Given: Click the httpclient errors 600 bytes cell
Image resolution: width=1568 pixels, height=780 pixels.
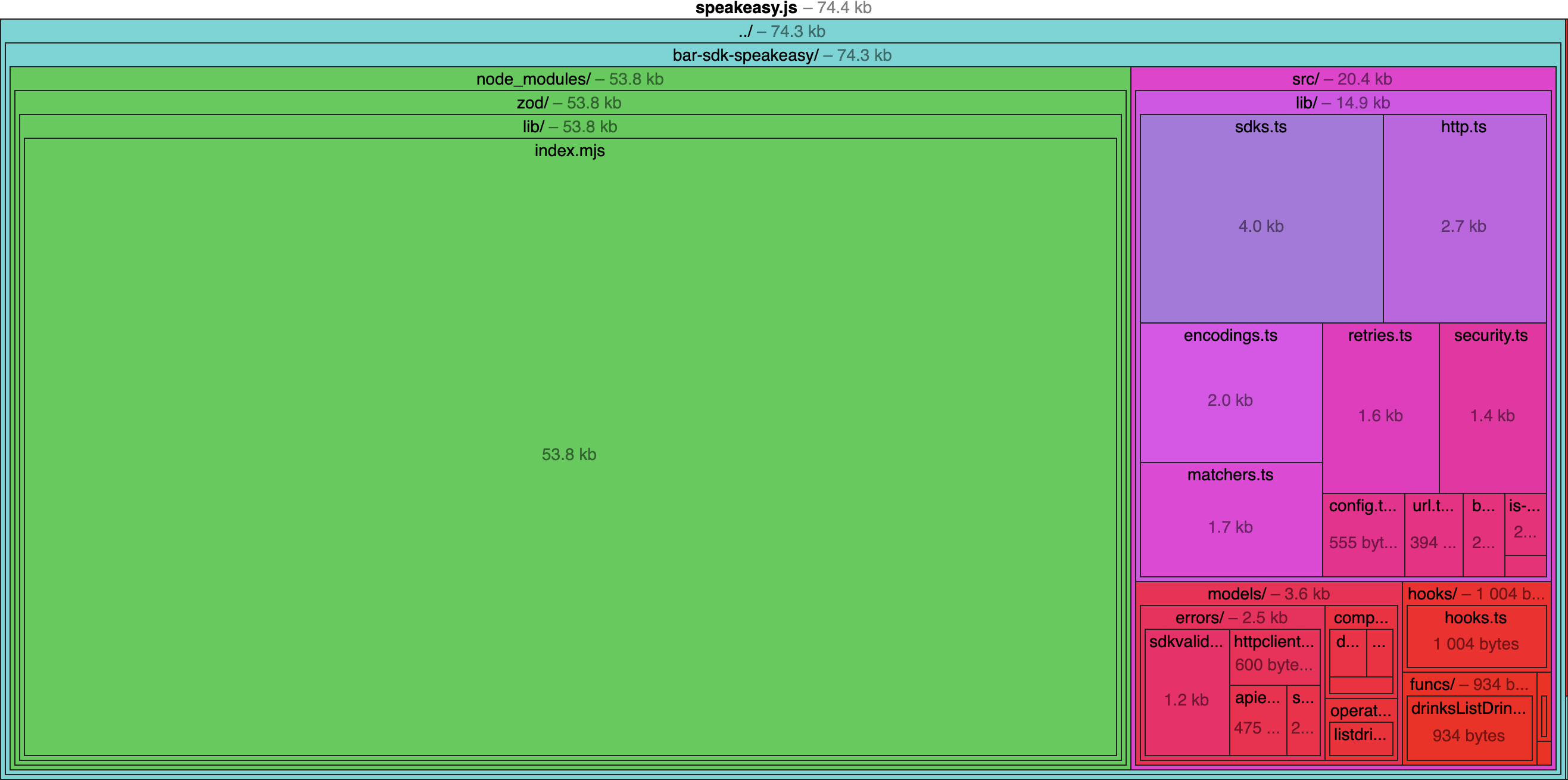Looking at the screenshot, I should click(x=1274, y=658).
